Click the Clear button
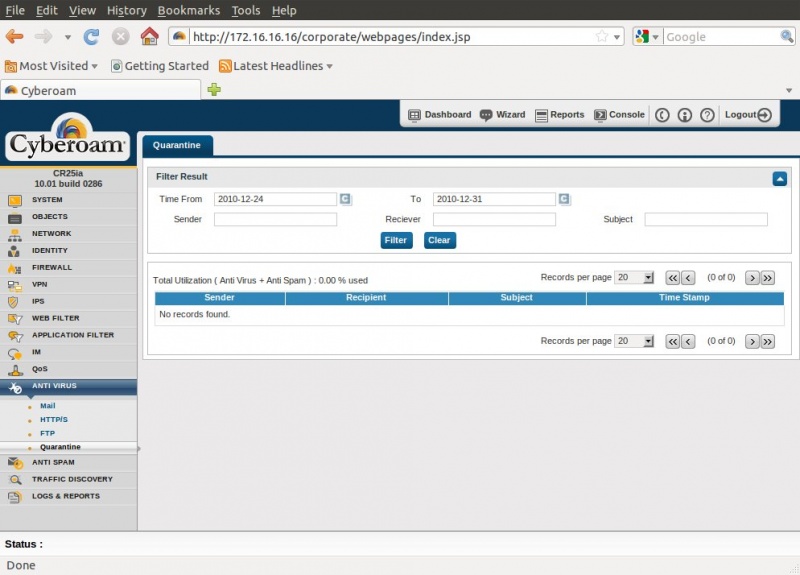800x575 pixels. pos(439,240)
